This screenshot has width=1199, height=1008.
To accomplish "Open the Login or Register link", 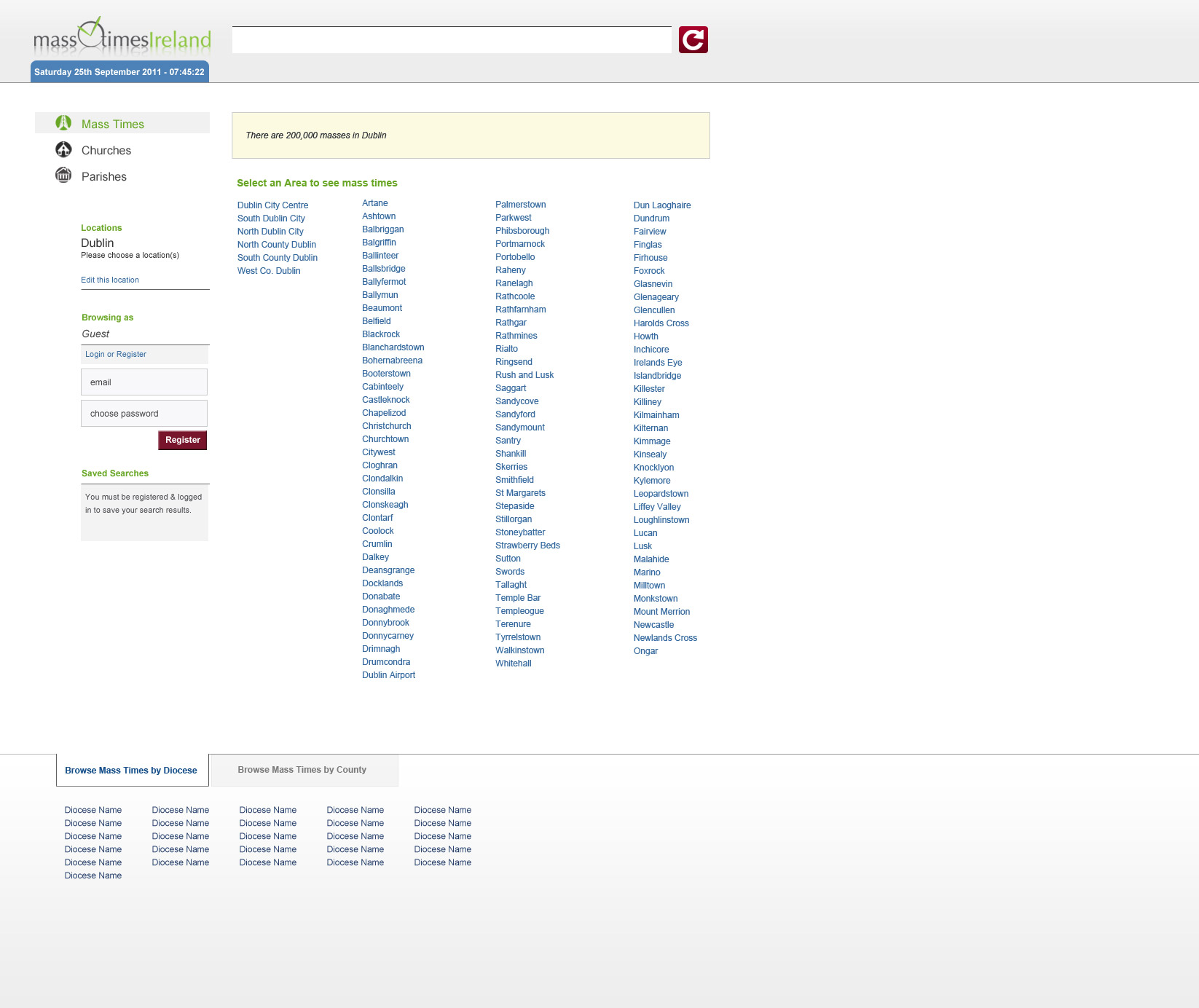I will (116, 354).
